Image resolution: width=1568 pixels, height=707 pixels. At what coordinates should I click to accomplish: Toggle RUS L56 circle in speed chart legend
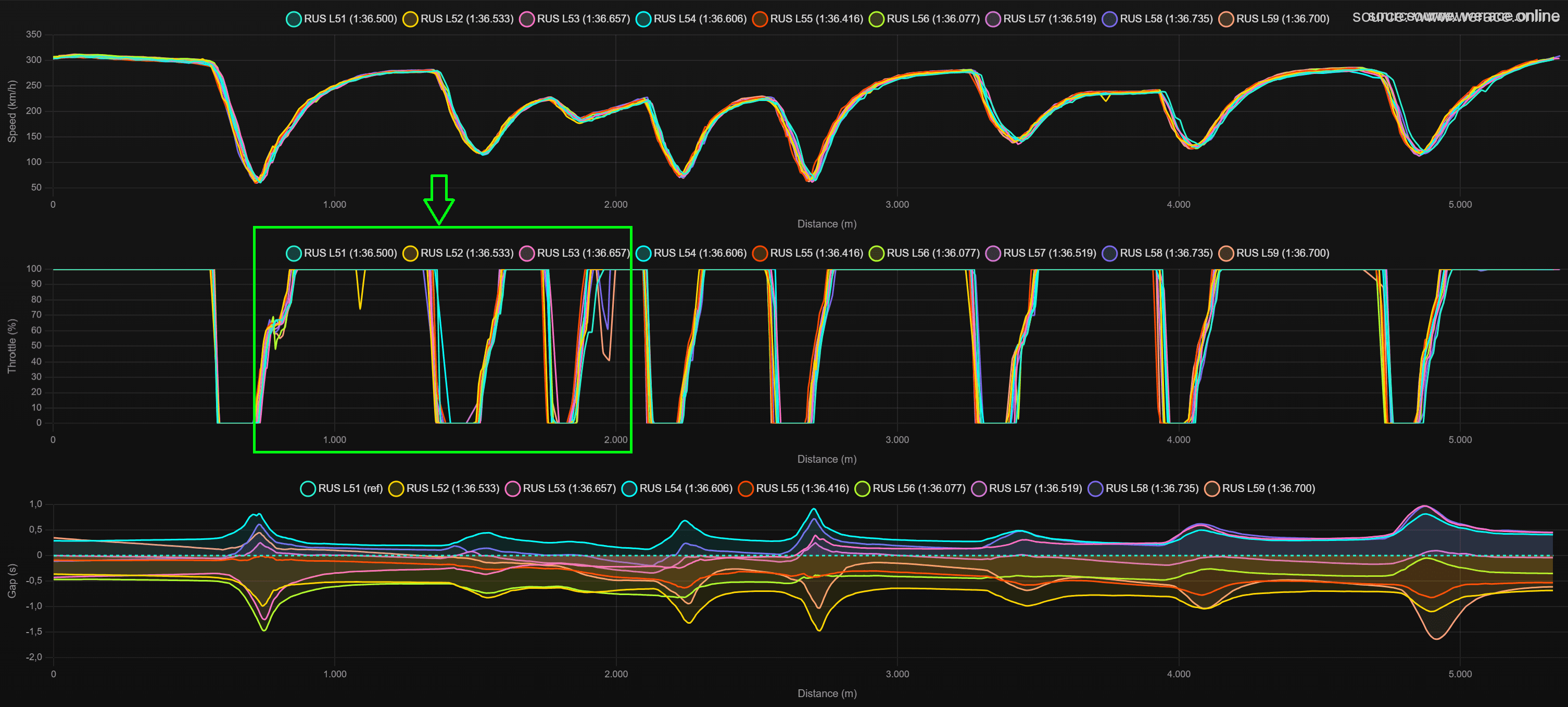click(x=877, y=19)
